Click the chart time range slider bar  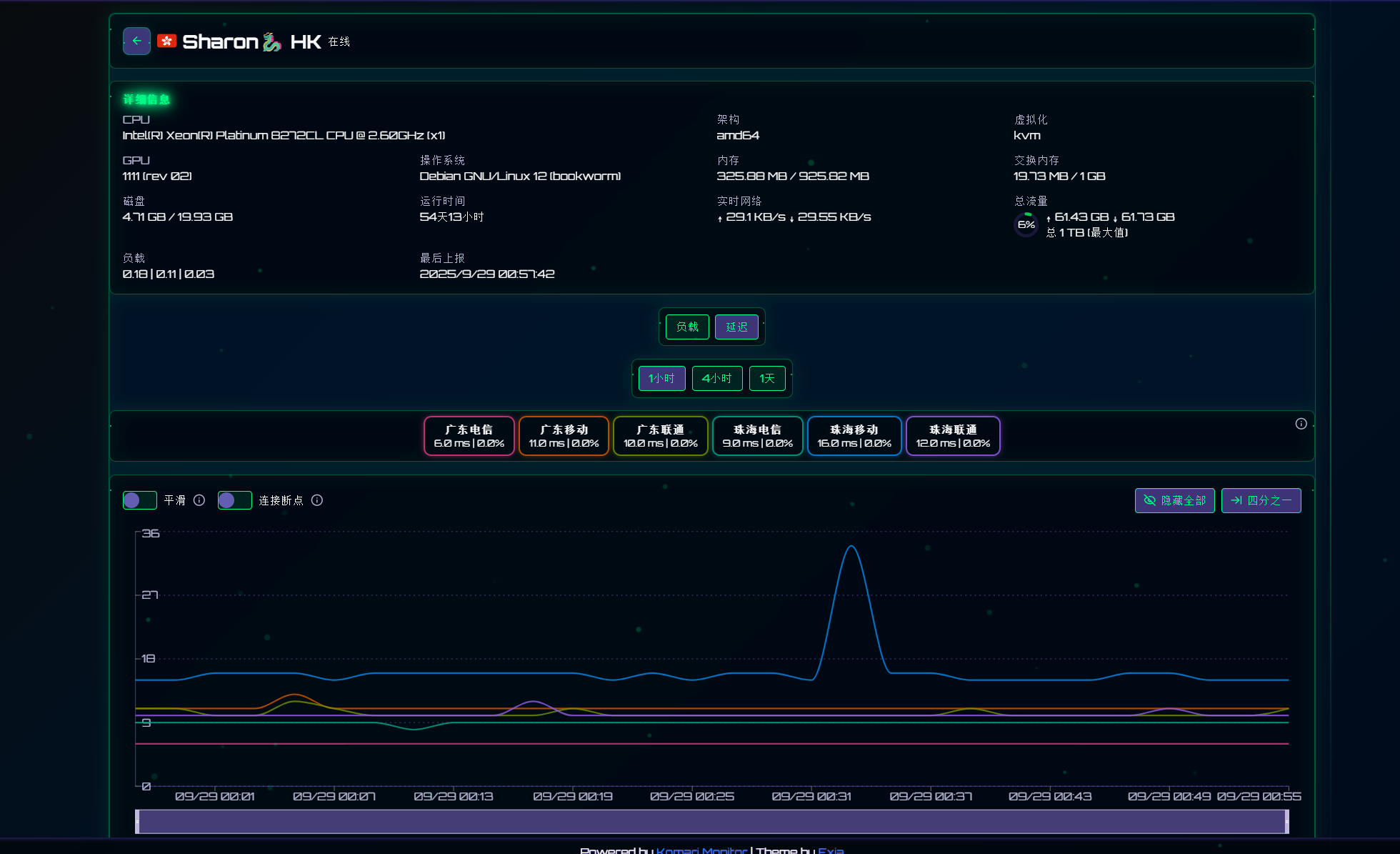[711, 821]
